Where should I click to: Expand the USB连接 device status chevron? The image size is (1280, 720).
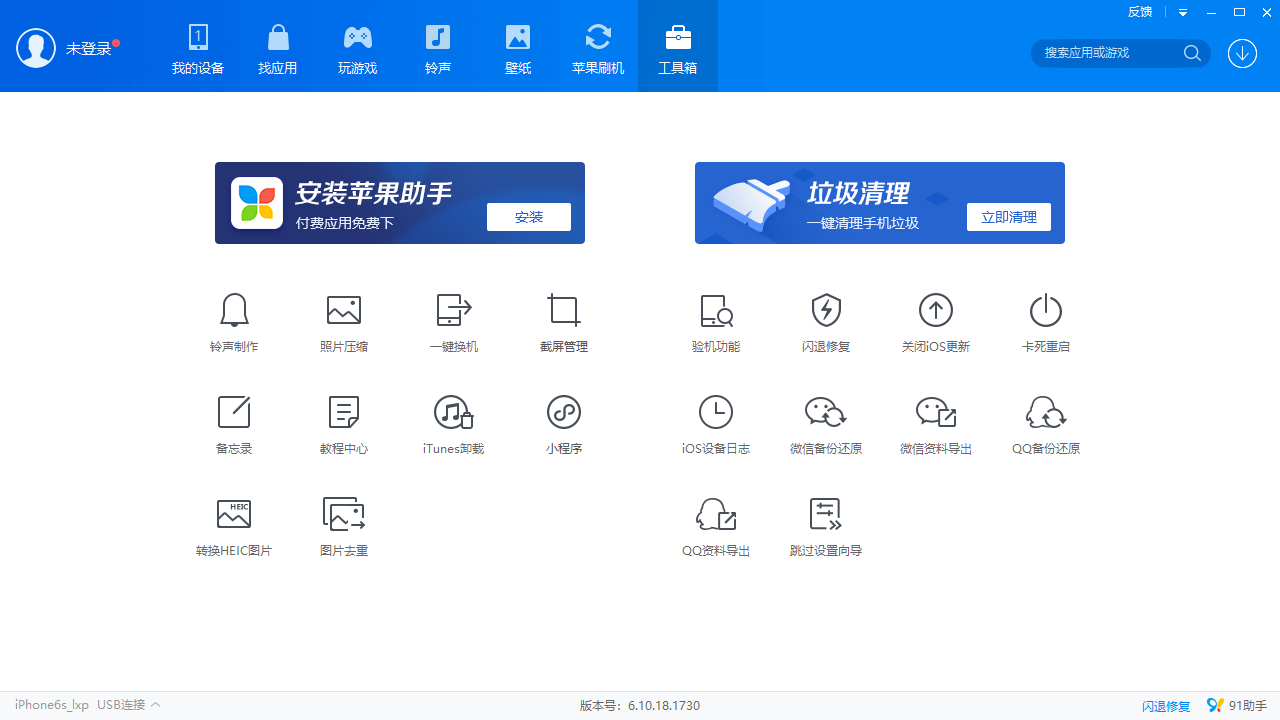pos(156,705)
